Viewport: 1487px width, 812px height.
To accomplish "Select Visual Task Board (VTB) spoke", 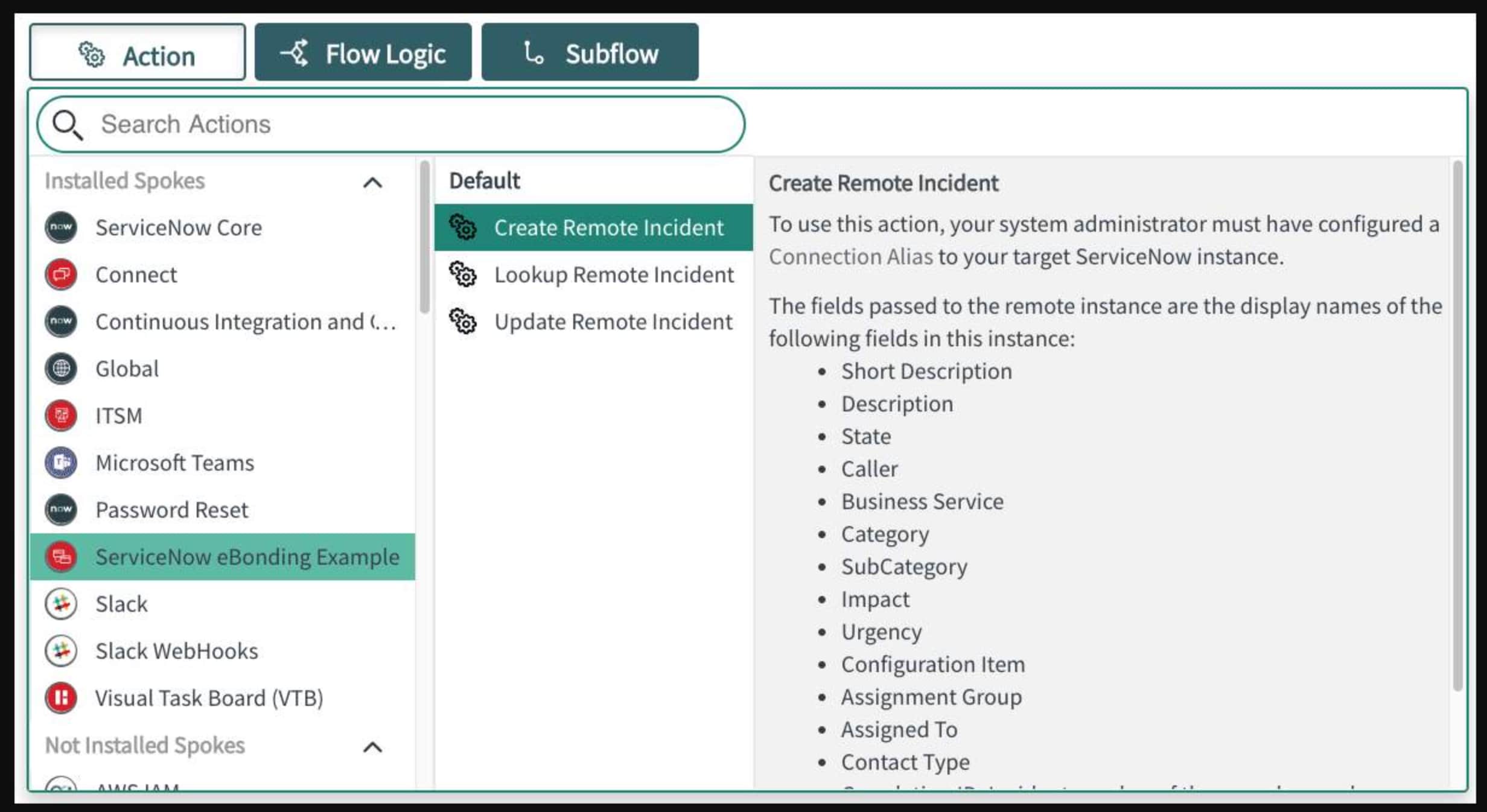I will click(x=223, y=698).
